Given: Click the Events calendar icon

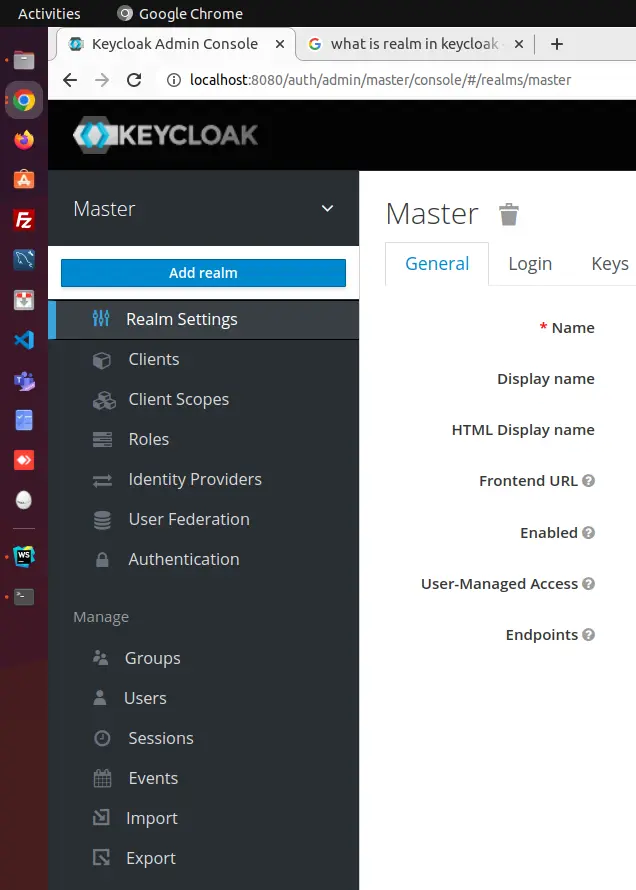Looking at the screenshot, I should pos(102,778).
